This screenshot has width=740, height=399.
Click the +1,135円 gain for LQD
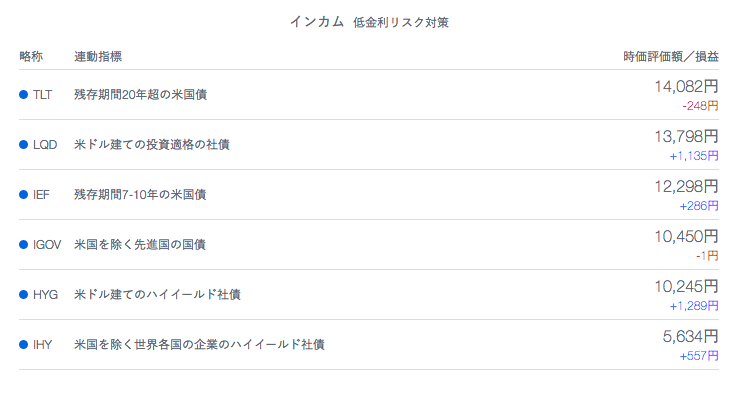pyautogui.click(x=694, y=156)
